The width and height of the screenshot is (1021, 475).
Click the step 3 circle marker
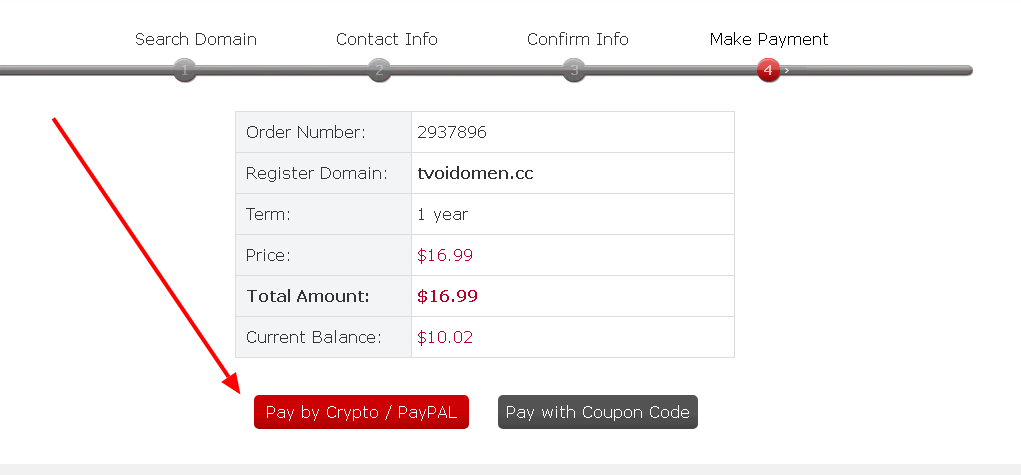[x=573, y=70]
